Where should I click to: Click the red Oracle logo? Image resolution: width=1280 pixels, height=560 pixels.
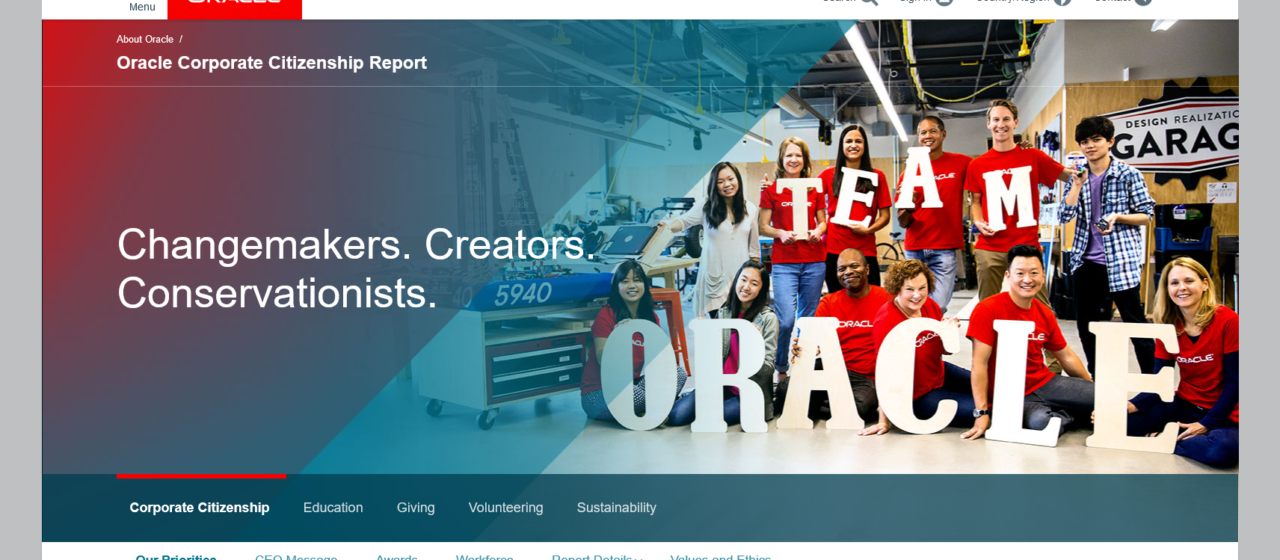click(x=234, y=8)
